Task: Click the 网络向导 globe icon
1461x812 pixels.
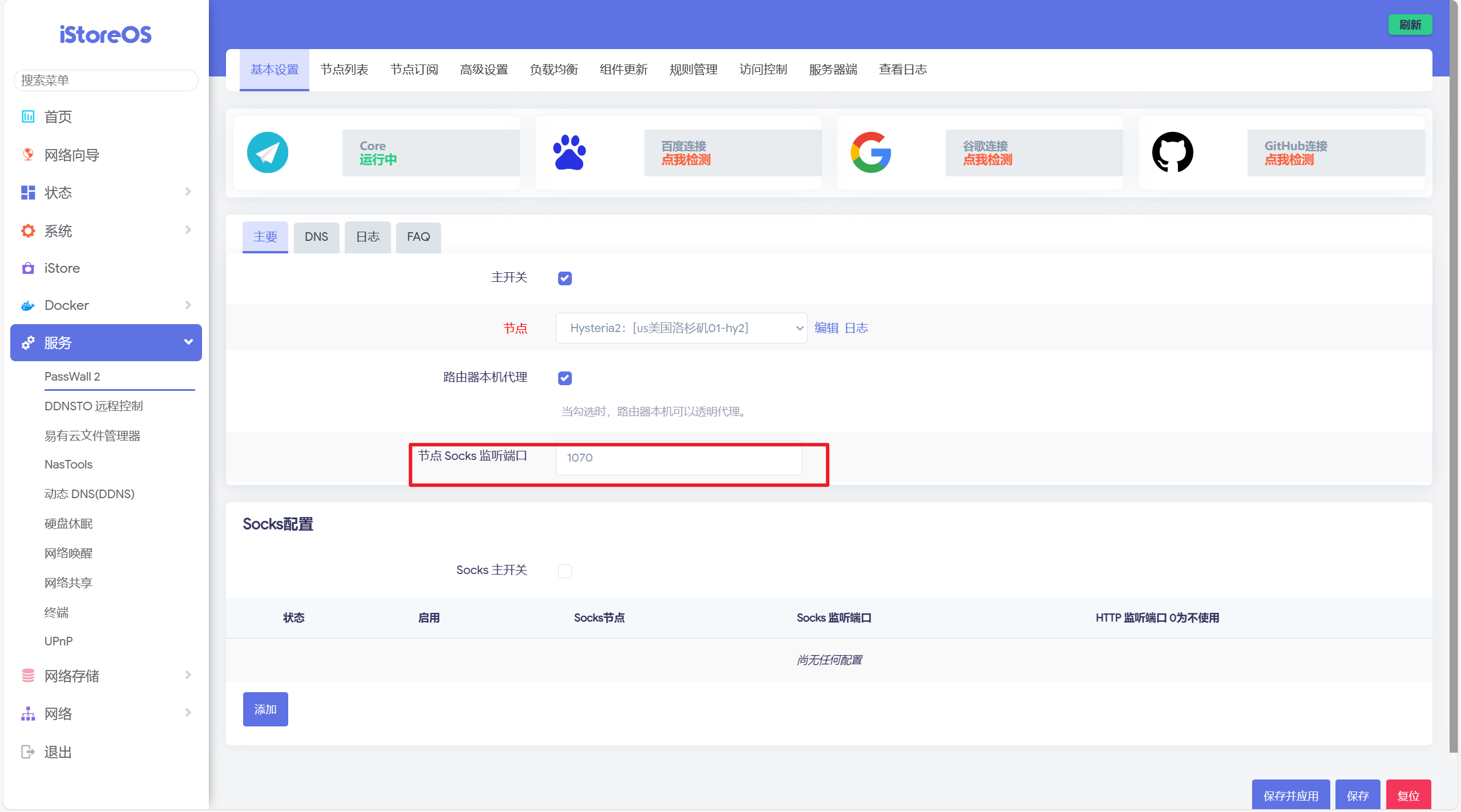Action: click(28, 155)
